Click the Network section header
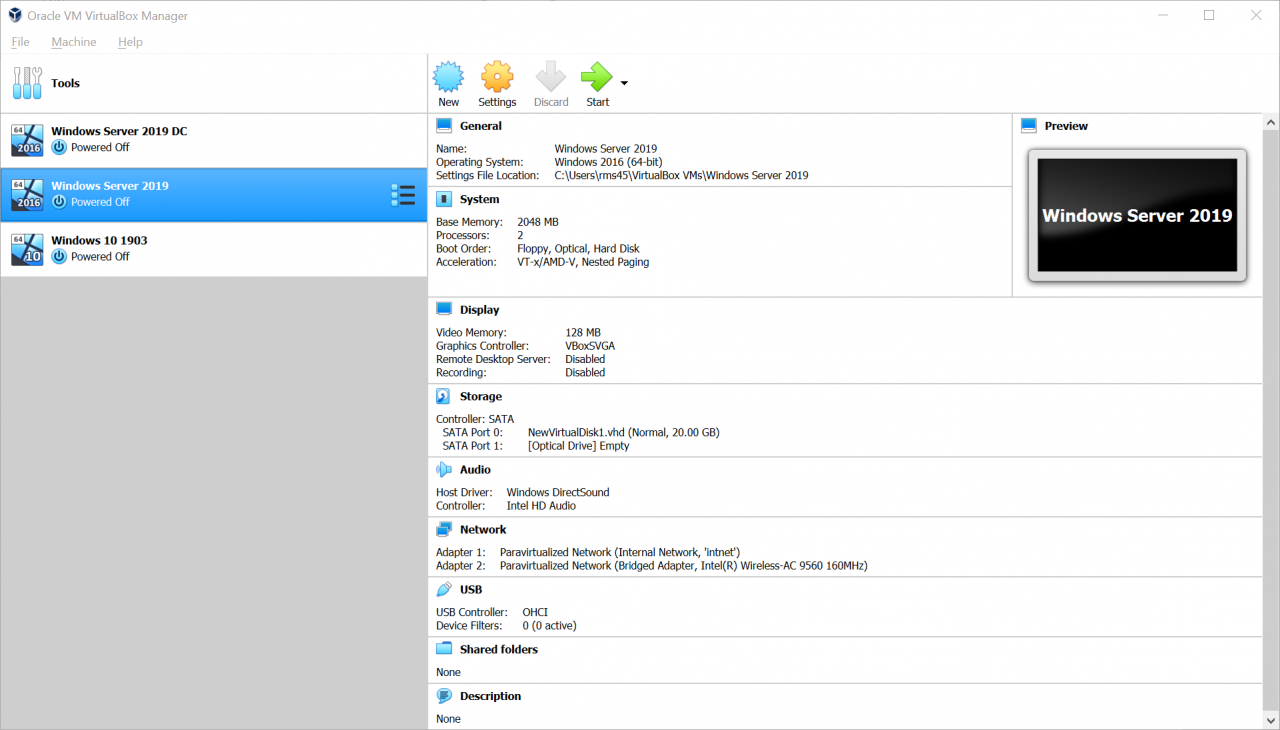This screenshot has height=730, width=1280. click(483, 529)
